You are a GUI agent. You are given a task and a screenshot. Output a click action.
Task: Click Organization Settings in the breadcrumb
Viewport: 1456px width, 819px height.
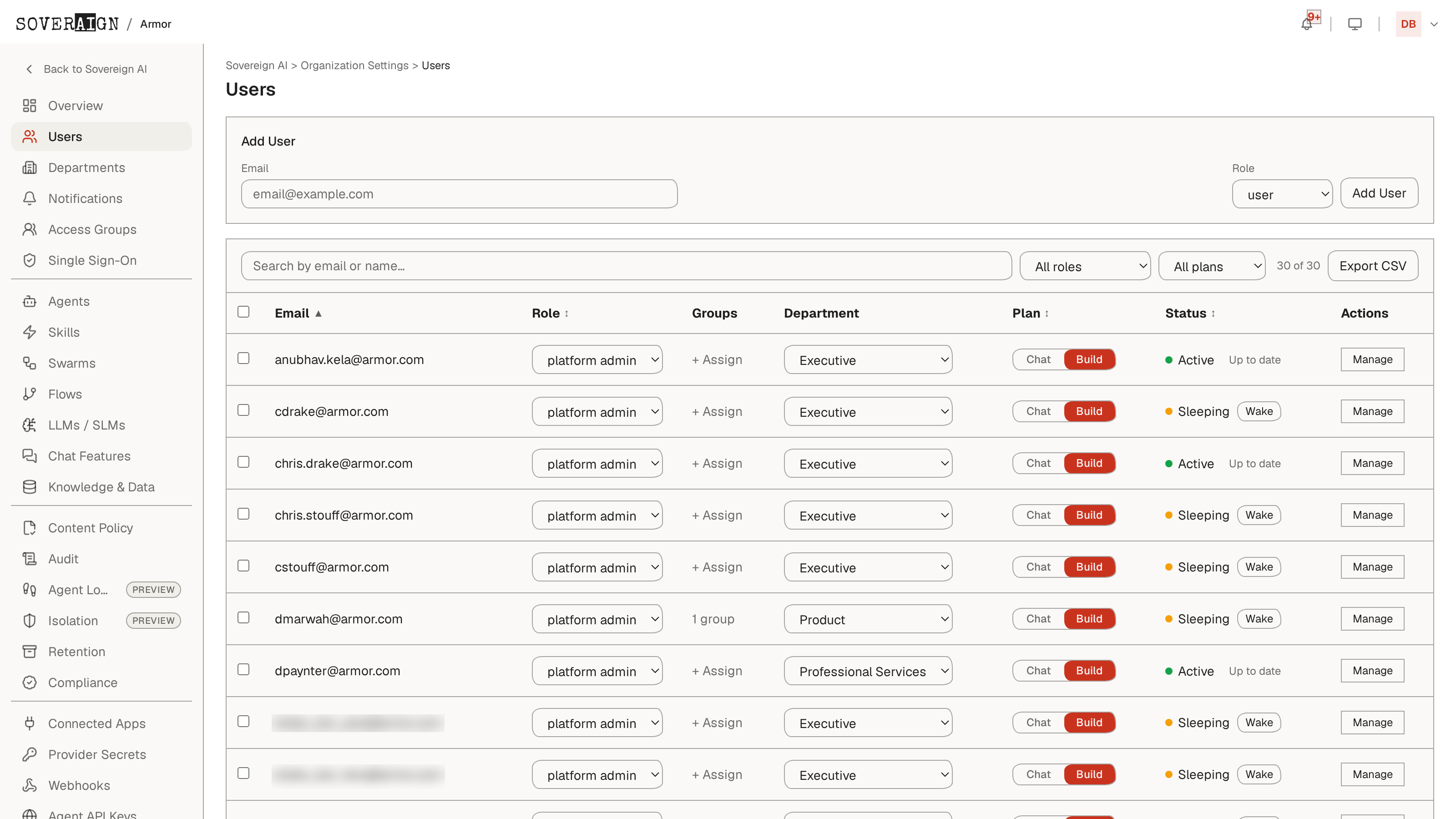pos(354,66)
